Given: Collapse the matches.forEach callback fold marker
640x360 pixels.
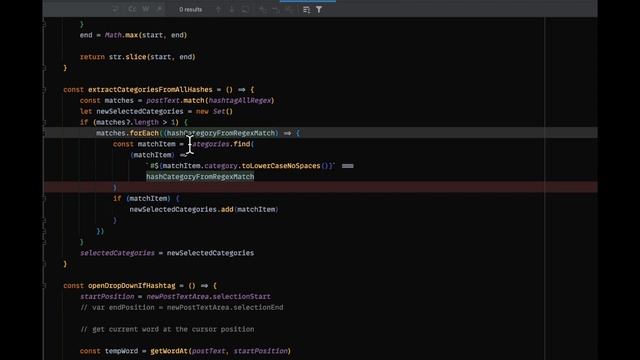Looking at the screenshot, I should pyautogui.click(x=44, y=133).
